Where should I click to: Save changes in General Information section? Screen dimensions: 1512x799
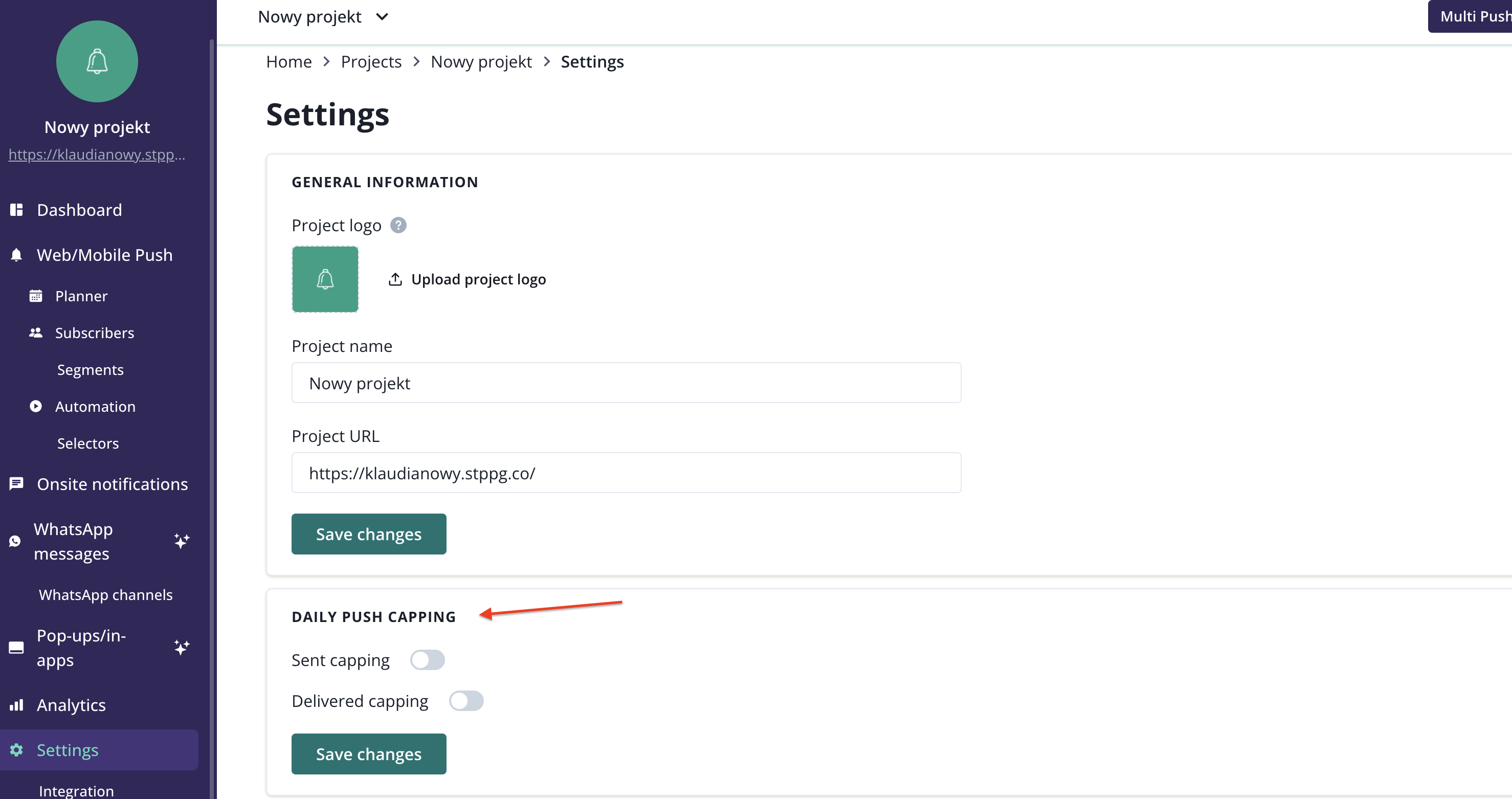(369, 534)
